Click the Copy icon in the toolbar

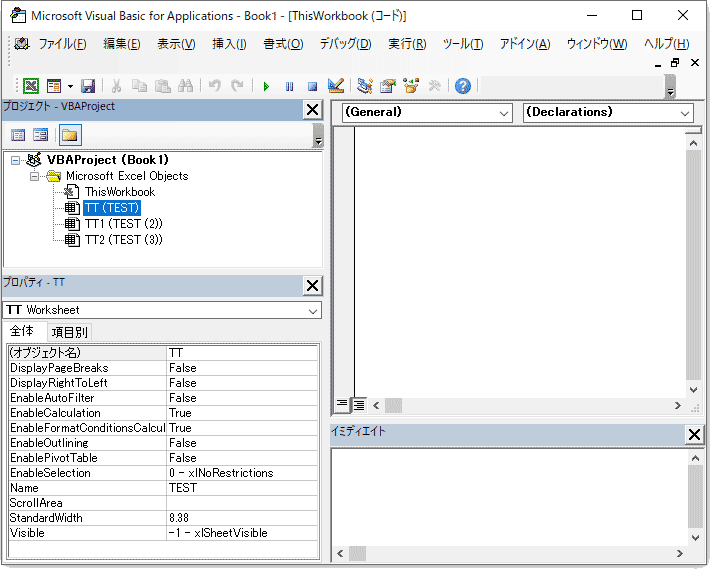pyautogui.click(x=139, y=86)
